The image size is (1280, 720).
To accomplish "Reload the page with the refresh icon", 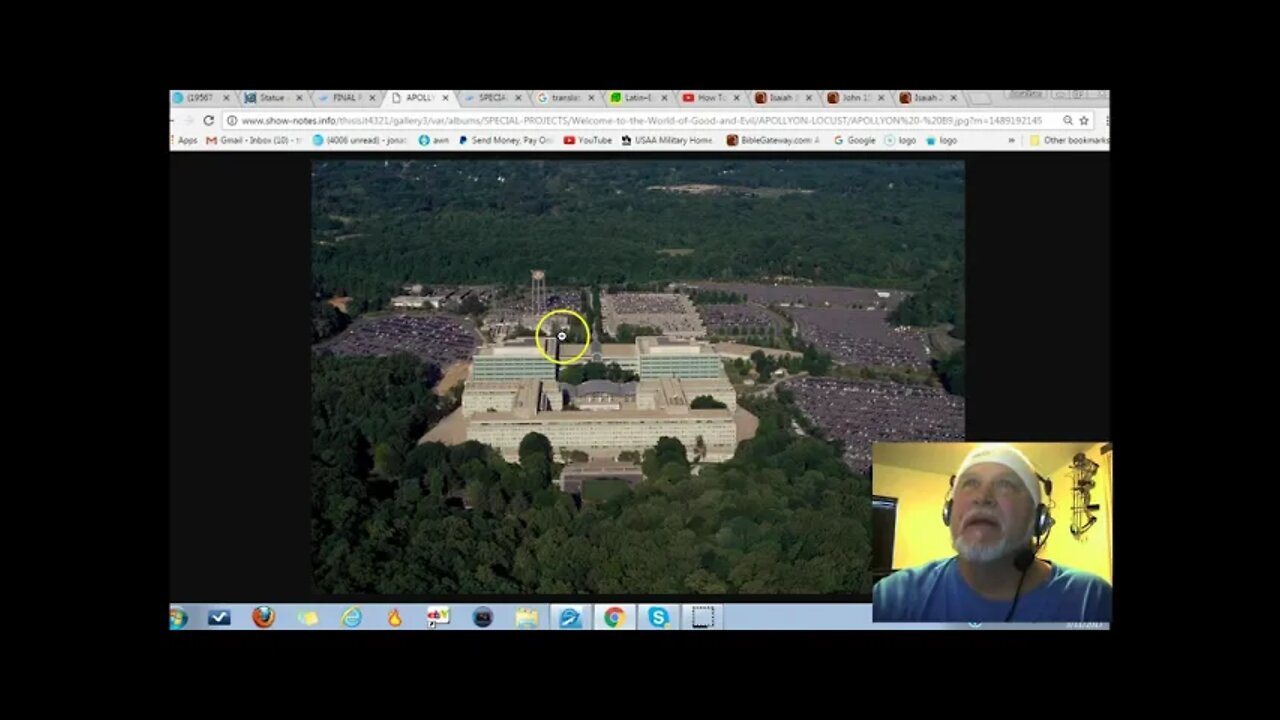I will 208,120.
